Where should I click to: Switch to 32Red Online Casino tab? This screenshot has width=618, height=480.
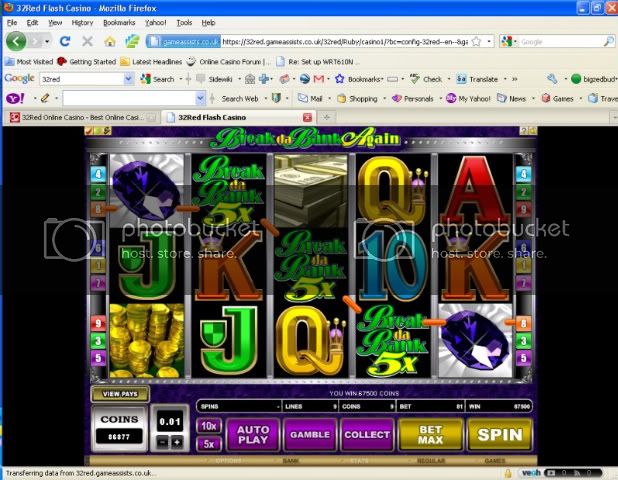pyautogui.click(x=82, y=117)
